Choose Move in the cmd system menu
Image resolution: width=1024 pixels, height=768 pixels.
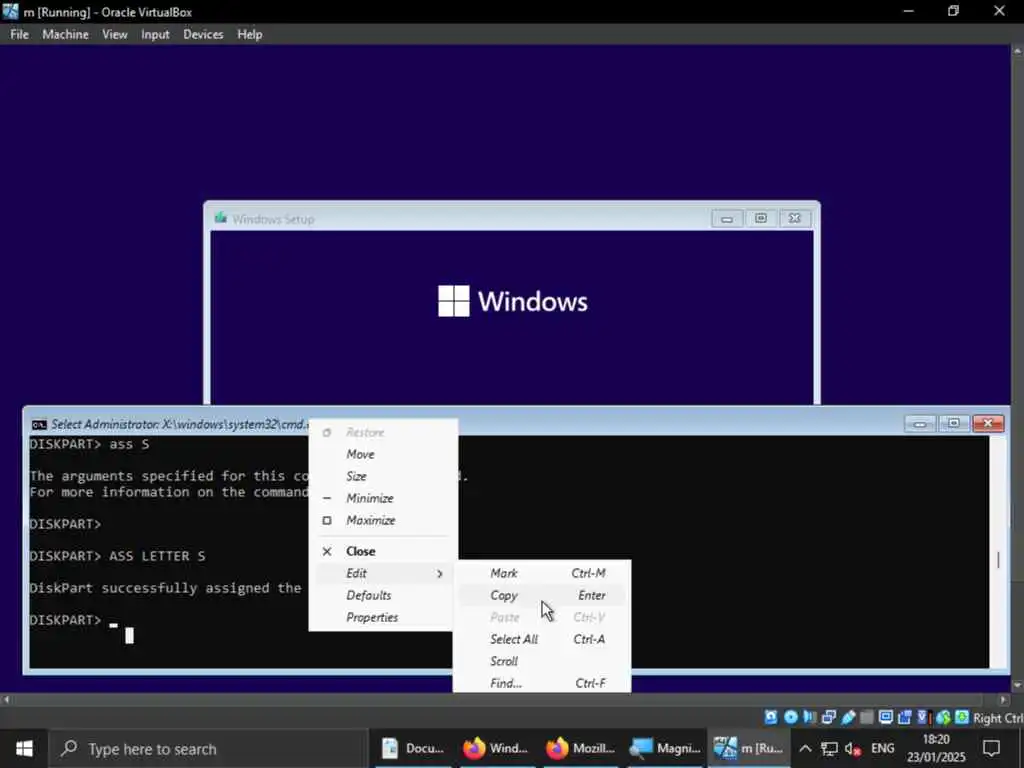point(383,454)
